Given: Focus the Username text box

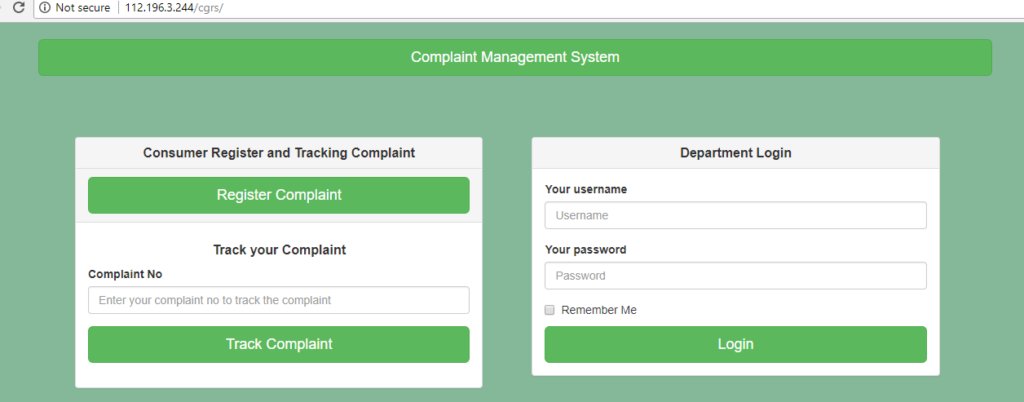Looking at the screenshot, I should [736, 215].
